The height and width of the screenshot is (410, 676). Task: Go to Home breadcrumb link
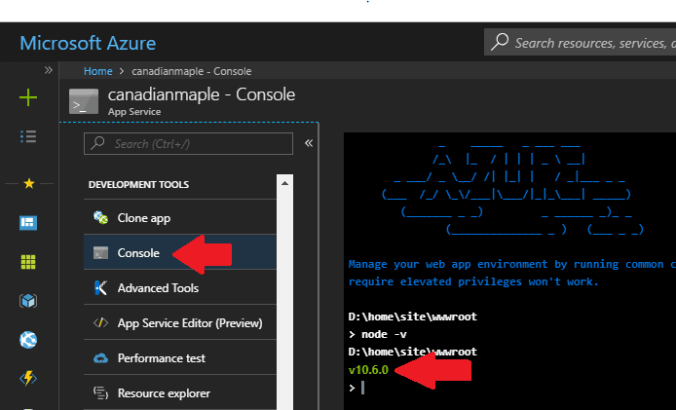pyautogui.click(x=98, y=71)
